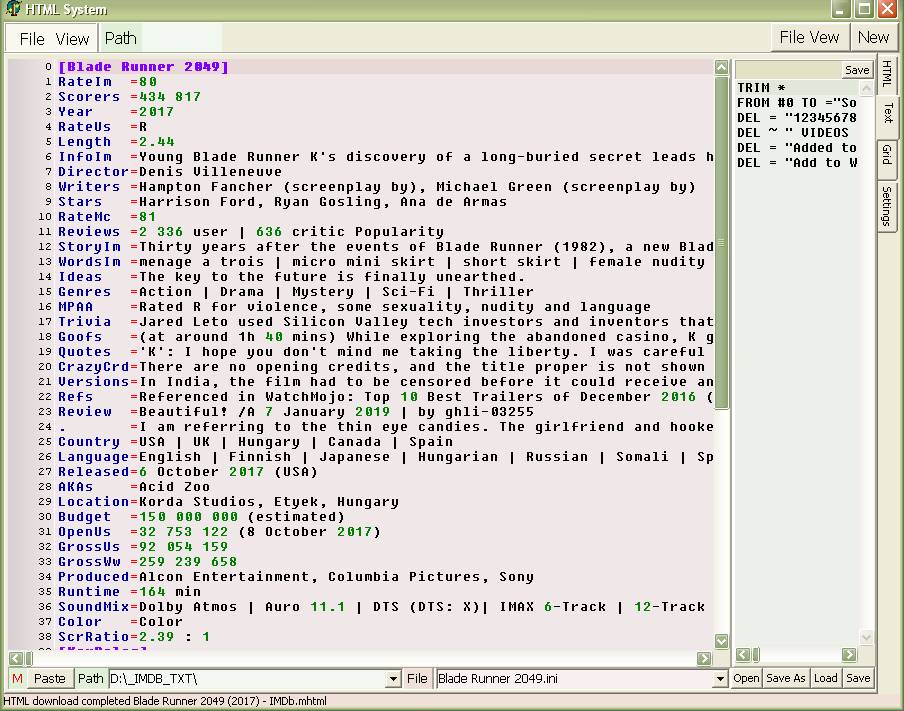Open the File menu
This screenshot has height=711, width=904.
pos(32,39)
